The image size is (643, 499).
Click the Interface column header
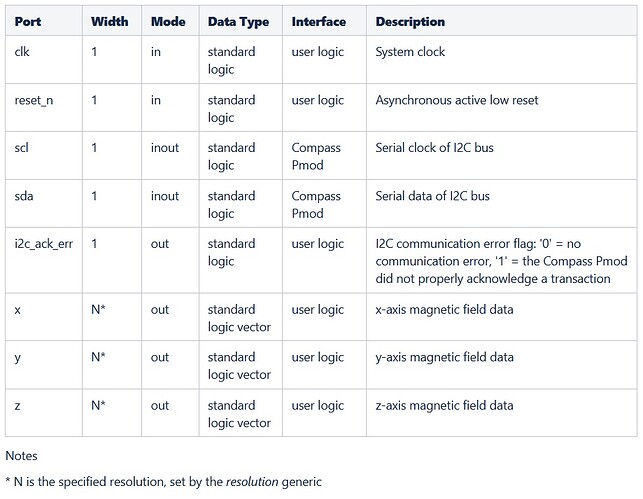pos(318,22)
